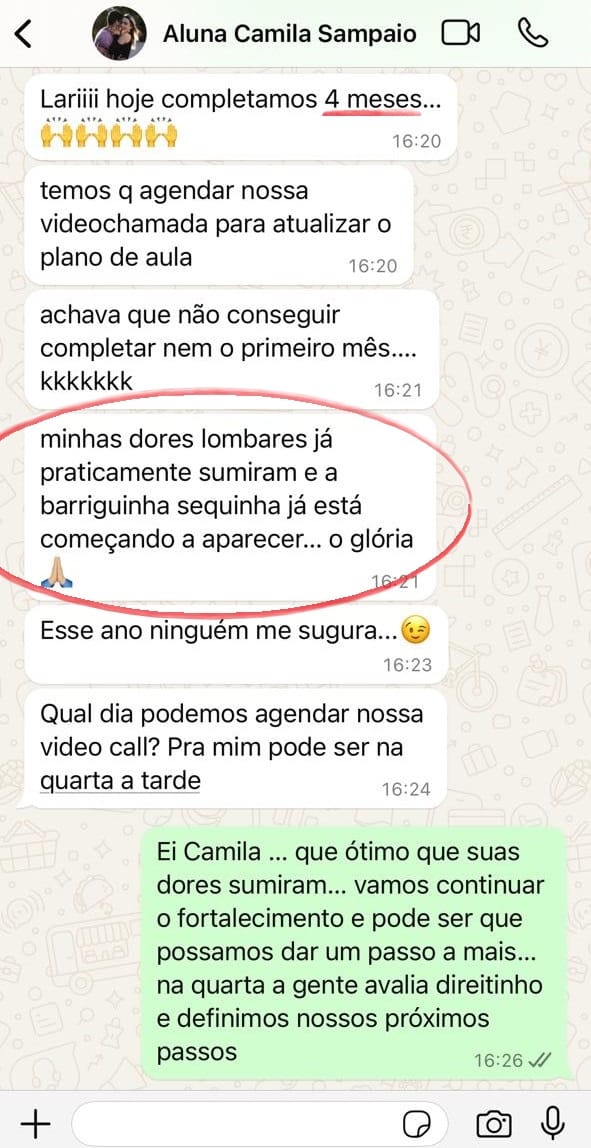Start a voice call via phone icon
Viewport: 591px width, 1148px height.
532,33
